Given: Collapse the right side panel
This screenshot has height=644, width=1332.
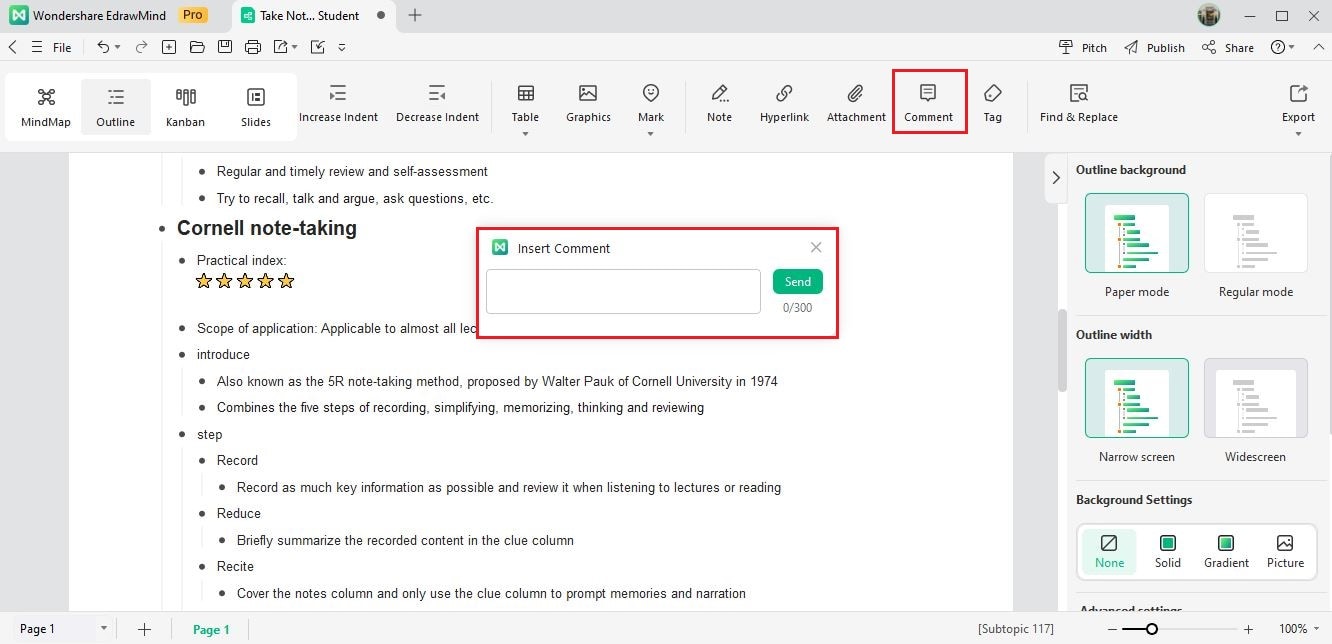Looking at the screenshot, I should click(1056, 178).
